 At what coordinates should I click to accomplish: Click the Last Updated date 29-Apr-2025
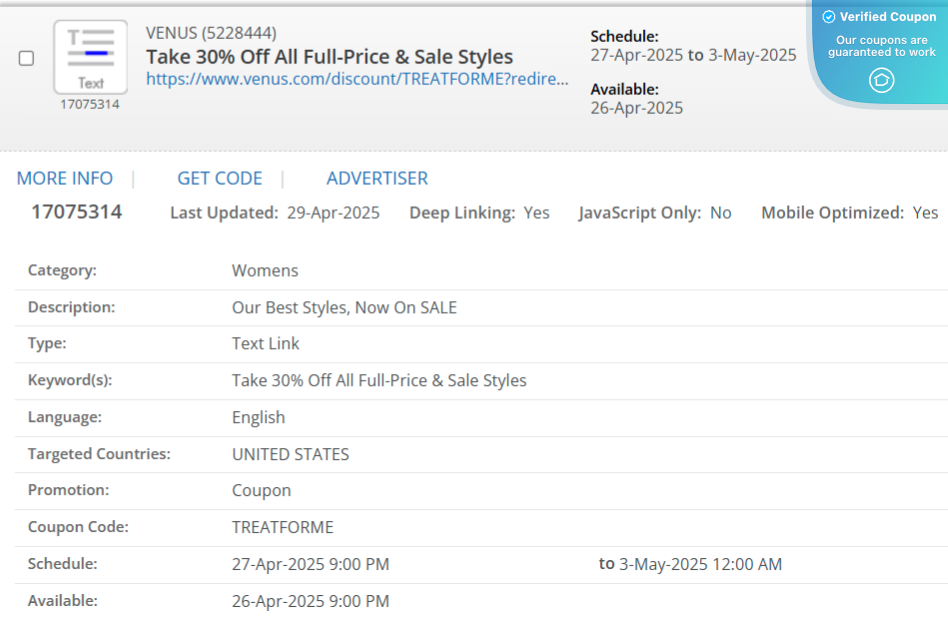click(x=333, y=213)
